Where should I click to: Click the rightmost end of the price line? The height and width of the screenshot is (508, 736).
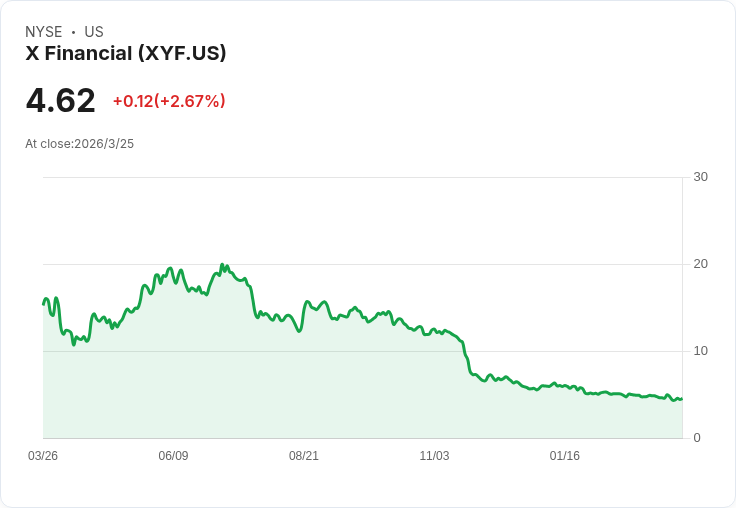pyautogui.click(x=681, y=399)
